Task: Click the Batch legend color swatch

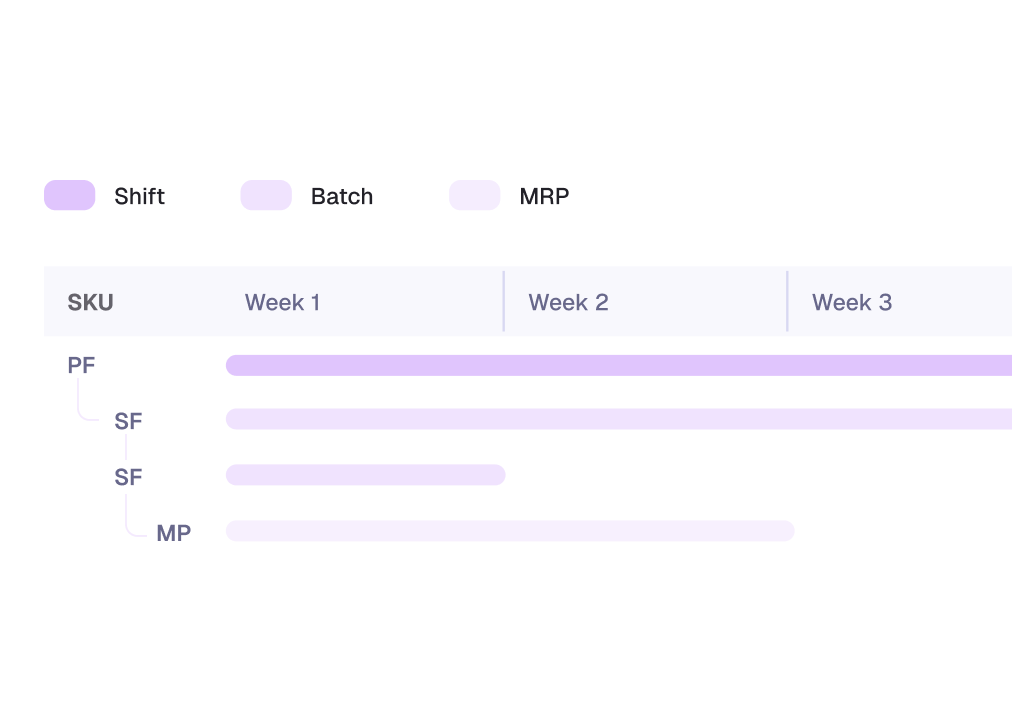Action: click(x=266, y=196)
